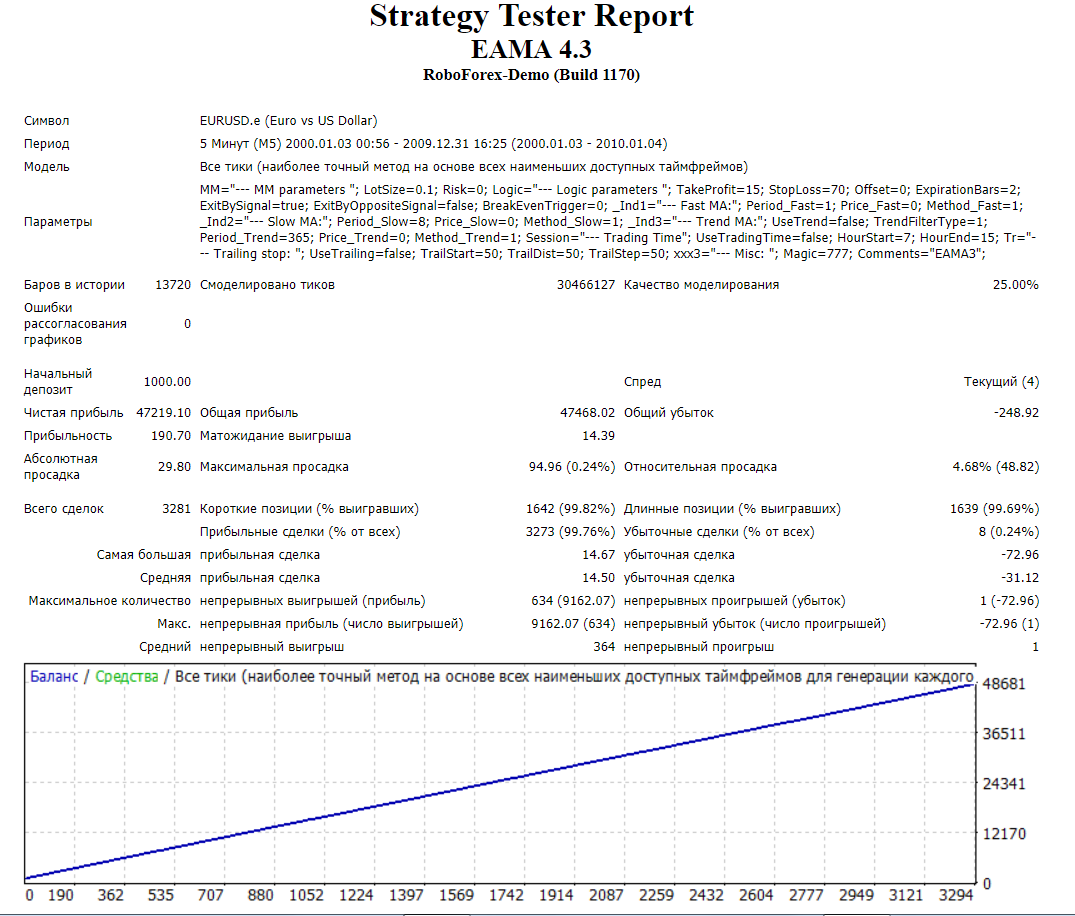Click the Общий убыток label
The height and width of the screenshot is (916, 1075).
point(668,413)
